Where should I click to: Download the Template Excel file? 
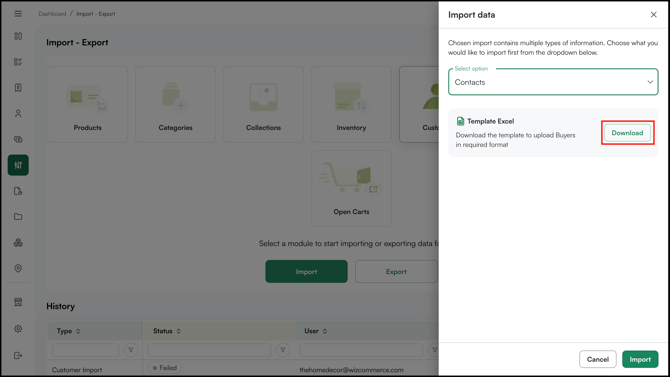click(627, 133)
